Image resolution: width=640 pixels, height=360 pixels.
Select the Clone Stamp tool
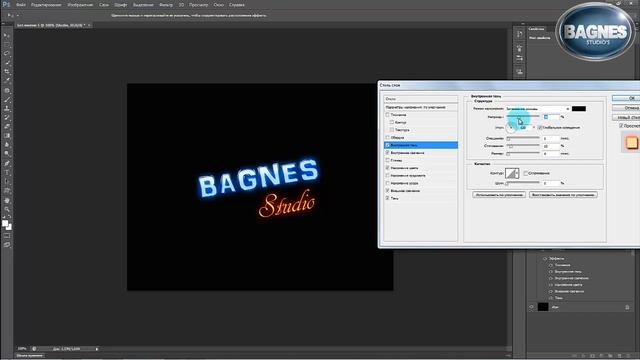(x=7, y=109)
